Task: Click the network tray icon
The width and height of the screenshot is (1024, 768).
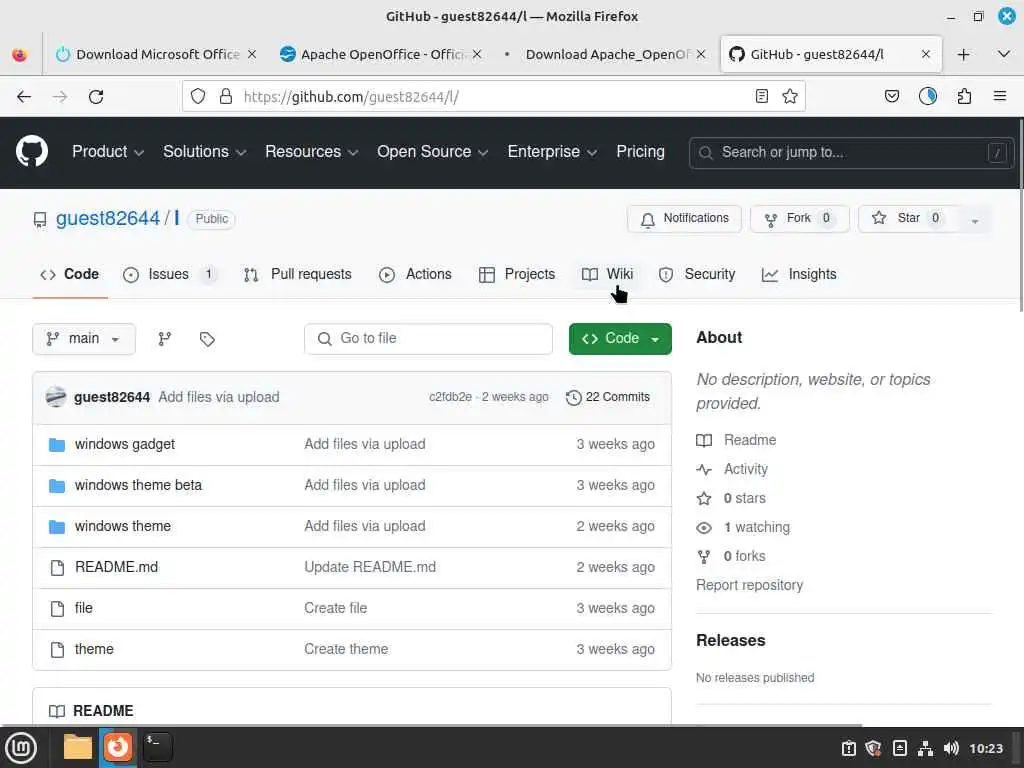Action: [925, 748]
